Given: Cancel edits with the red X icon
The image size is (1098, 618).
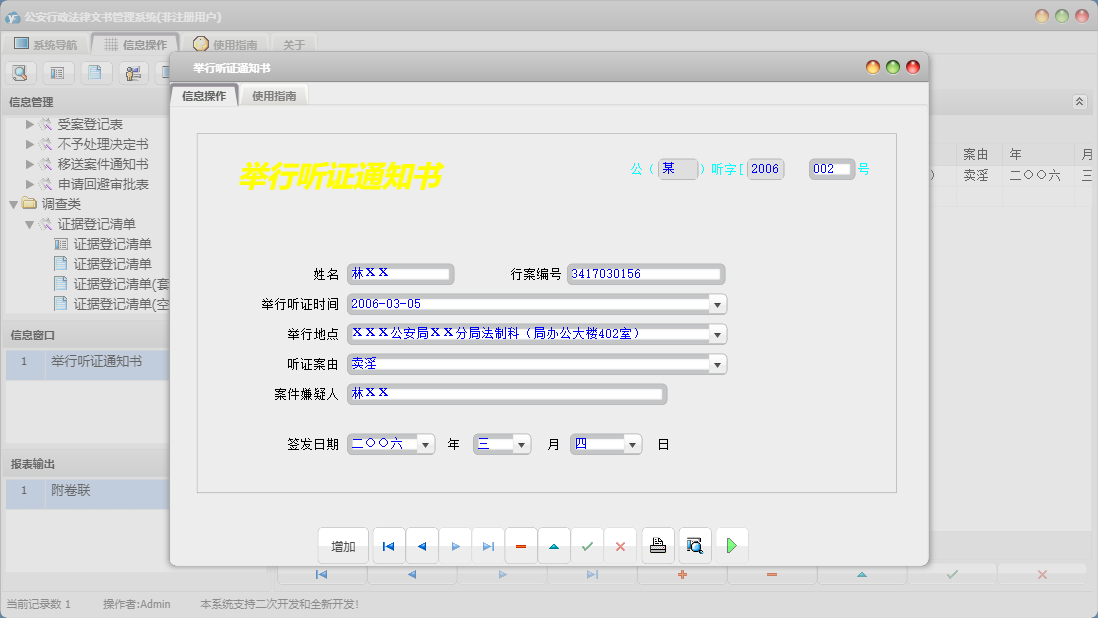Looking at the screenshot, I should coord(619,545).
